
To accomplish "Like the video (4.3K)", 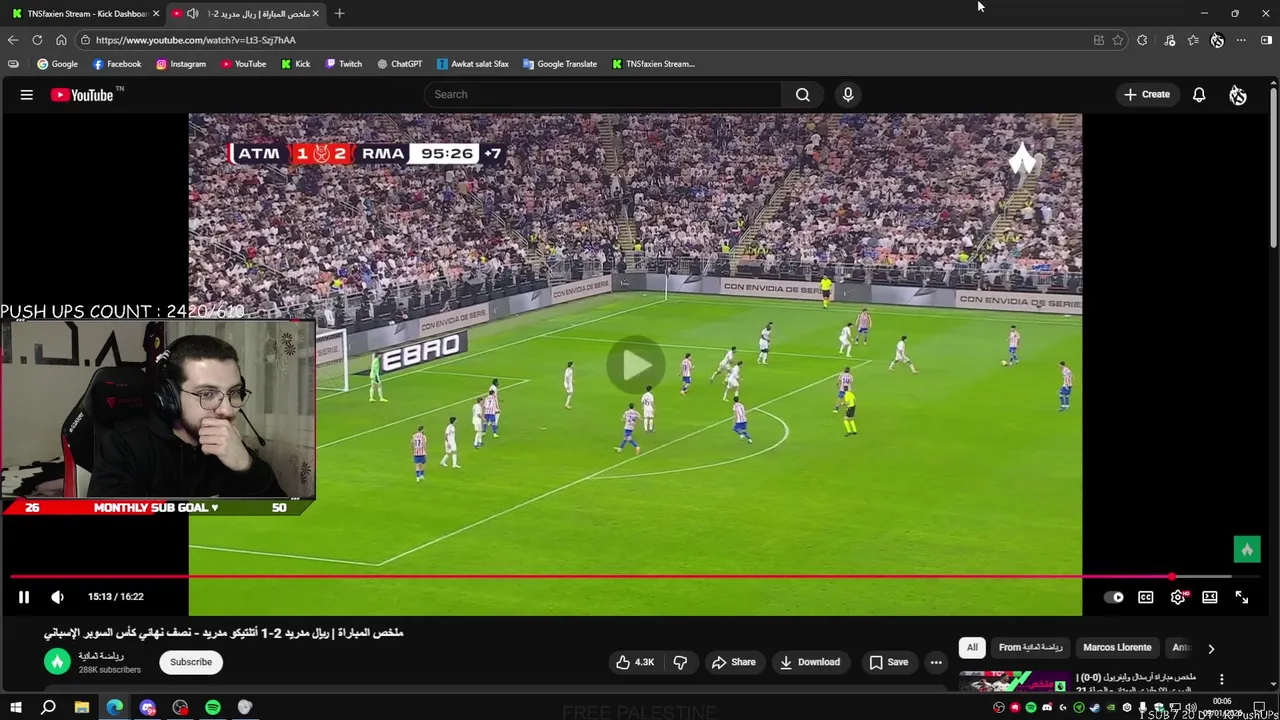I will pos(634,662).
